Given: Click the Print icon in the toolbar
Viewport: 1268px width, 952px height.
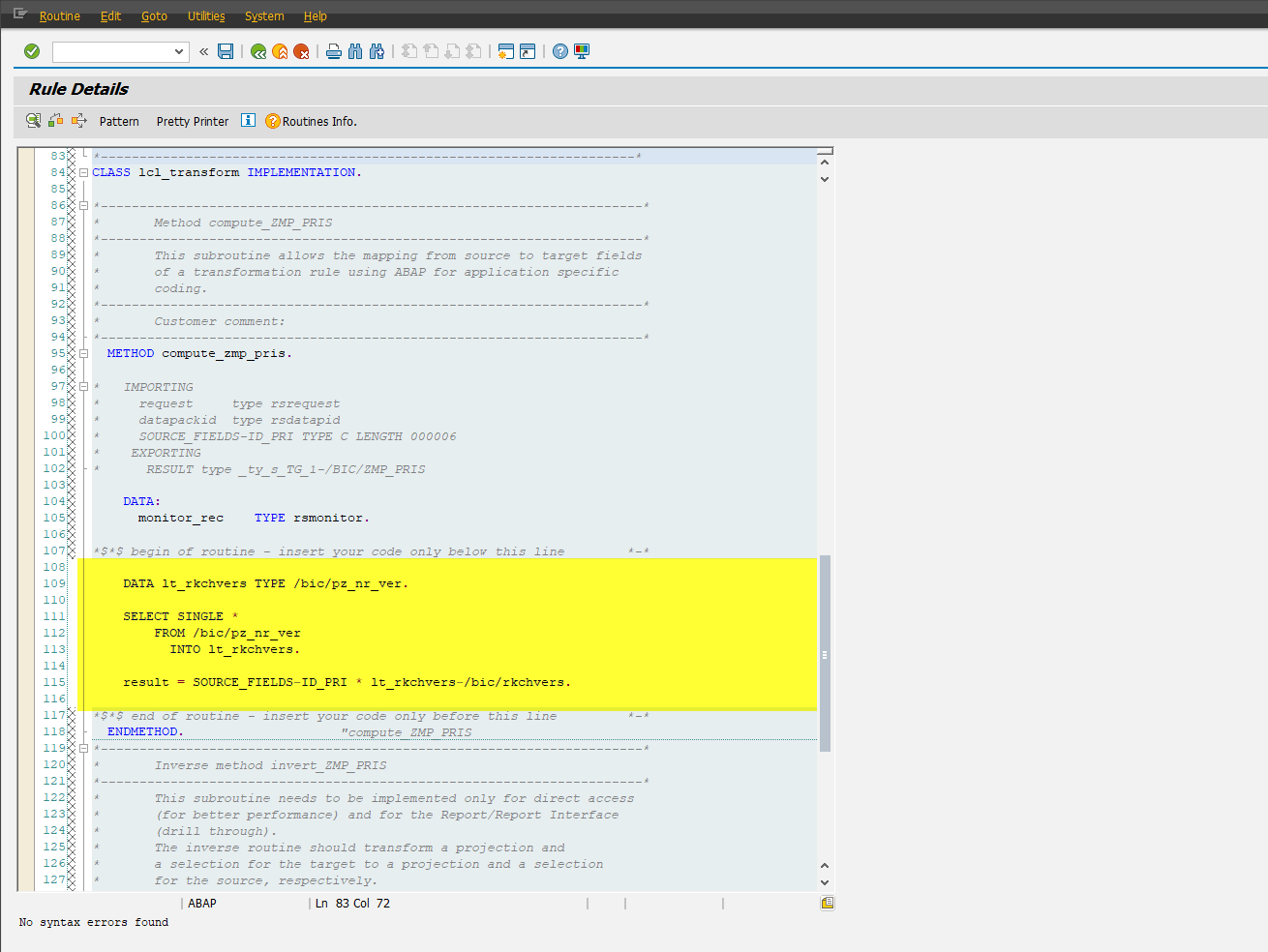Looking at the screenshot, I should [334, 51].
